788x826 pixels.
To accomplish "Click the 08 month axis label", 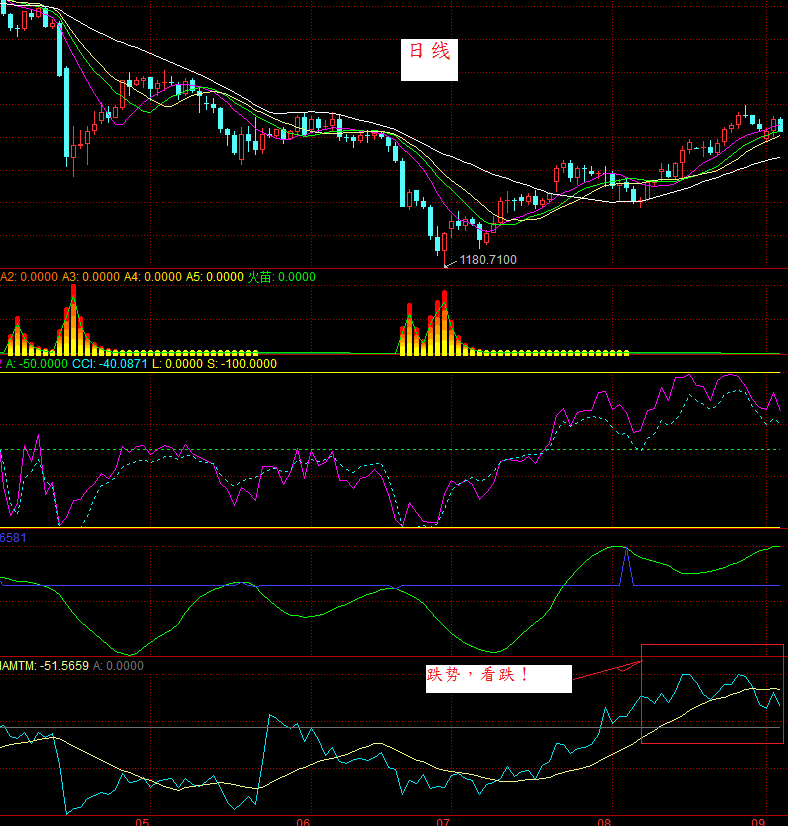I will pyautogui.click(x=604, y=822).
